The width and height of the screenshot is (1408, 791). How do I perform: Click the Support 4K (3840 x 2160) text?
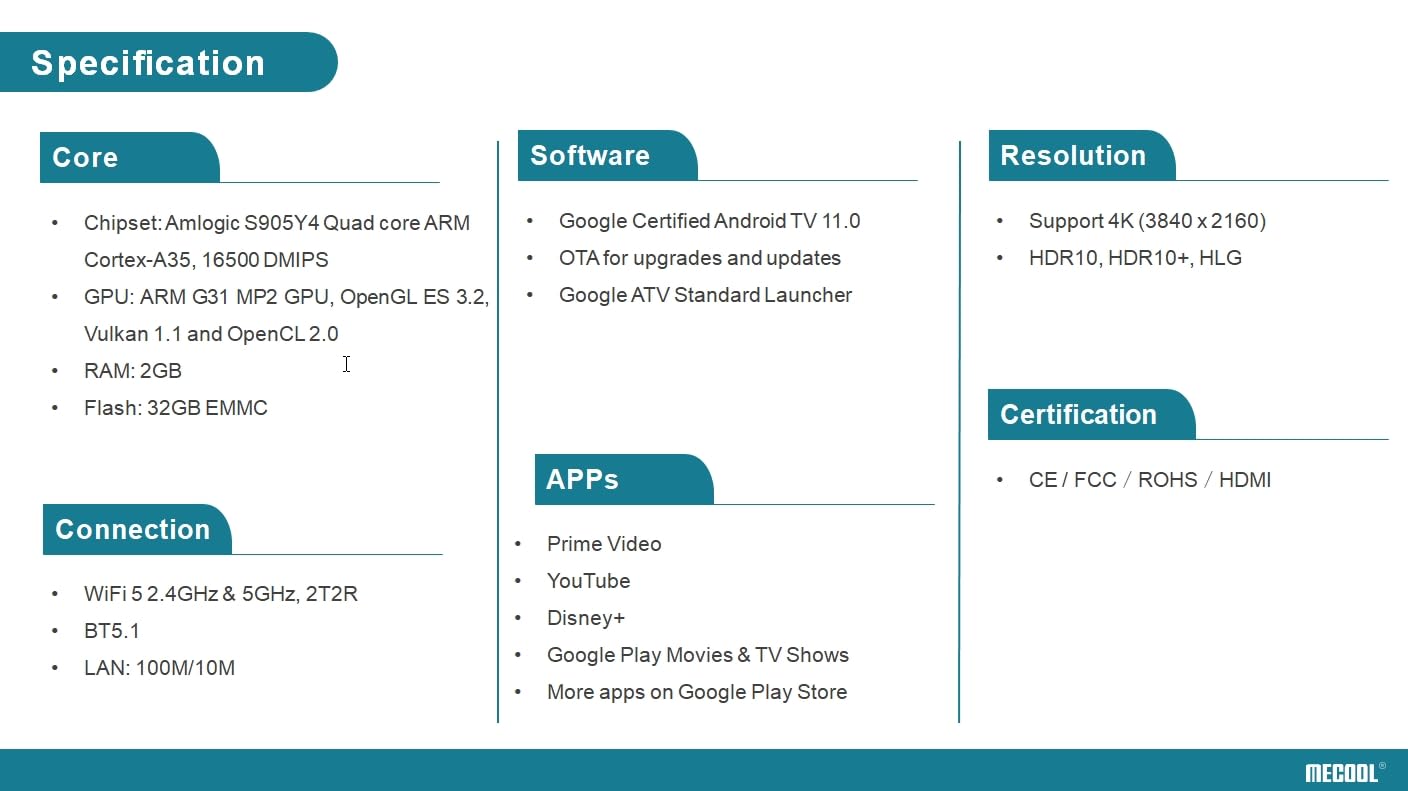coord(1147,221)
